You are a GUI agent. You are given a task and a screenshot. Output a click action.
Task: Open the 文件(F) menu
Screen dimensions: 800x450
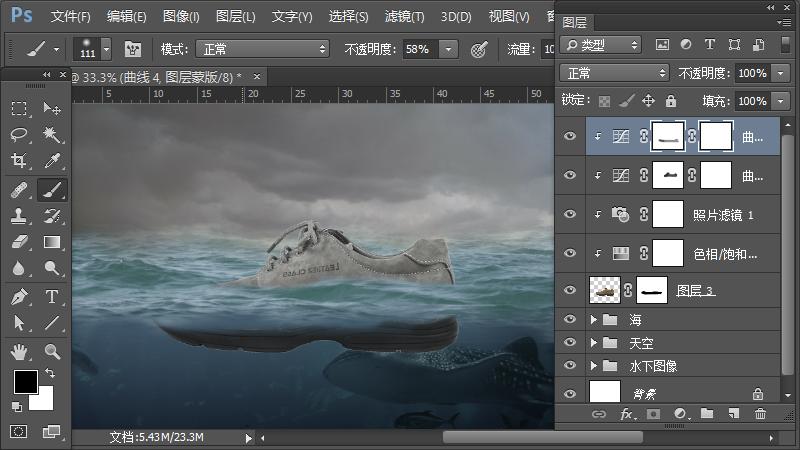(x=70, y=16)
